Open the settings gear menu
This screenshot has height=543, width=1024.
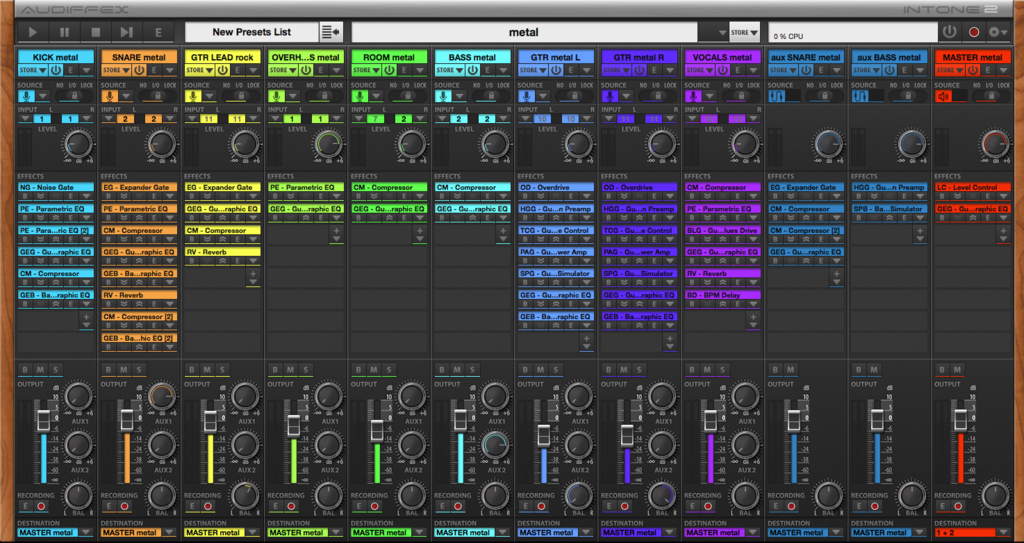pyautogui.click(x=998, y=32)
